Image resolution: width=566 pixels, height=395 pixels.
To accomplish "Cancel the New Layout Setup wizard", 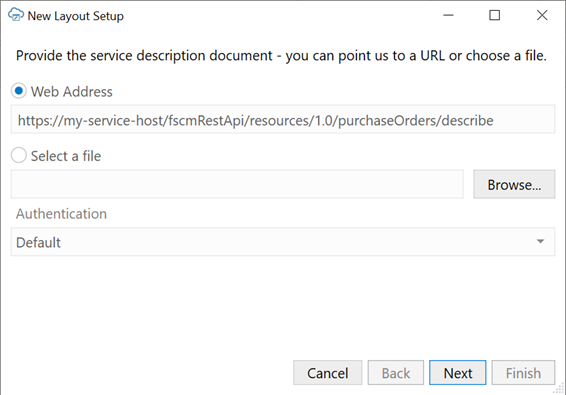I will pyautogui.click(x=327, y=373).
